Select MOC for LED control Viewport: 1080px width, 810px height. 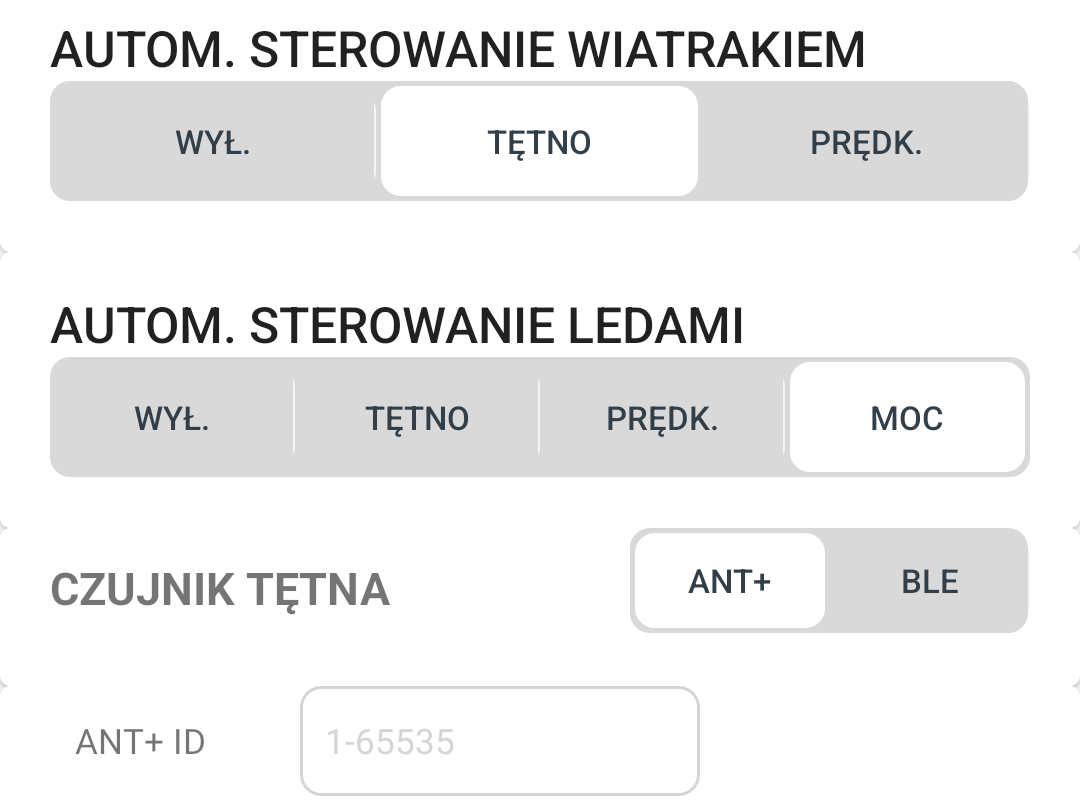tap(907, 418)
